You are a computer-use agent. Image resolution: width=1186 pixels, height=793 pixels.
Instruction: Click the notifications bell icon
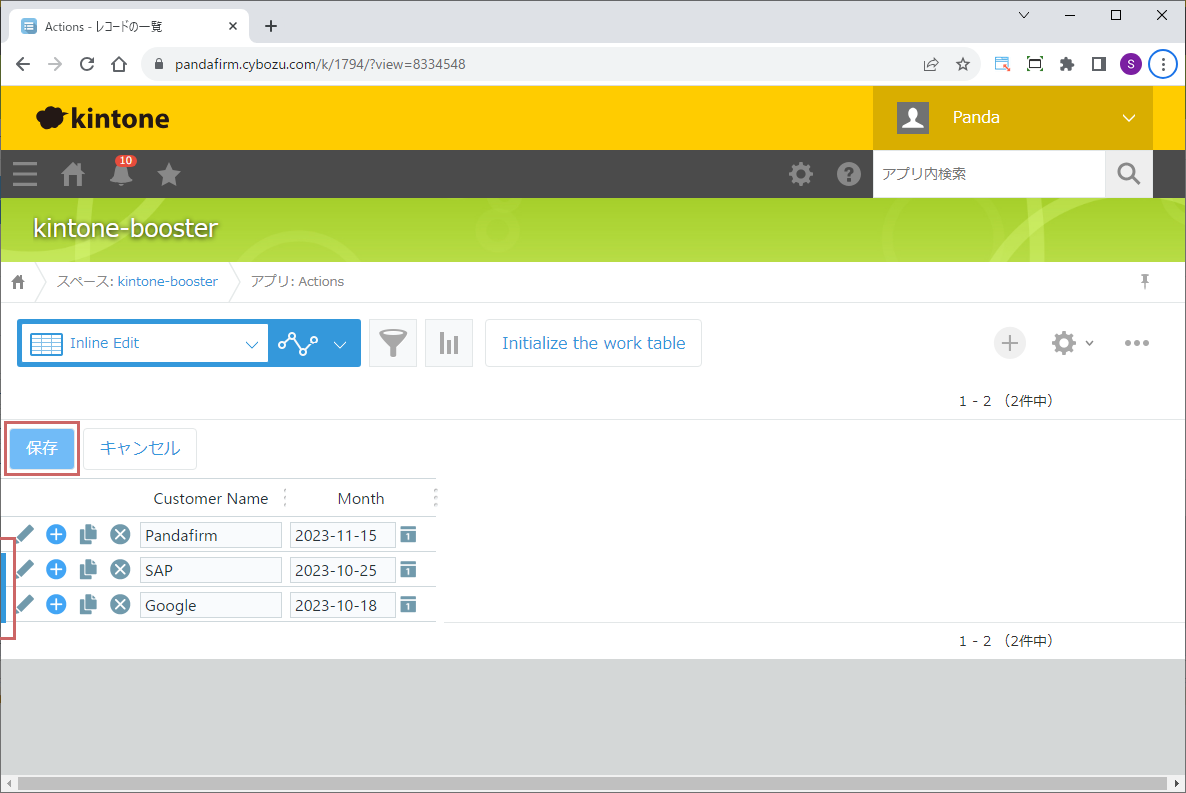point(121,174)
